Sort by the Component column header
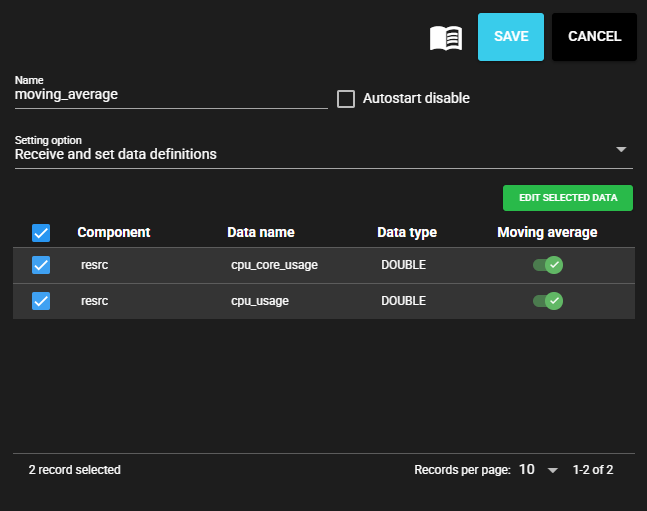 (114, 233)
